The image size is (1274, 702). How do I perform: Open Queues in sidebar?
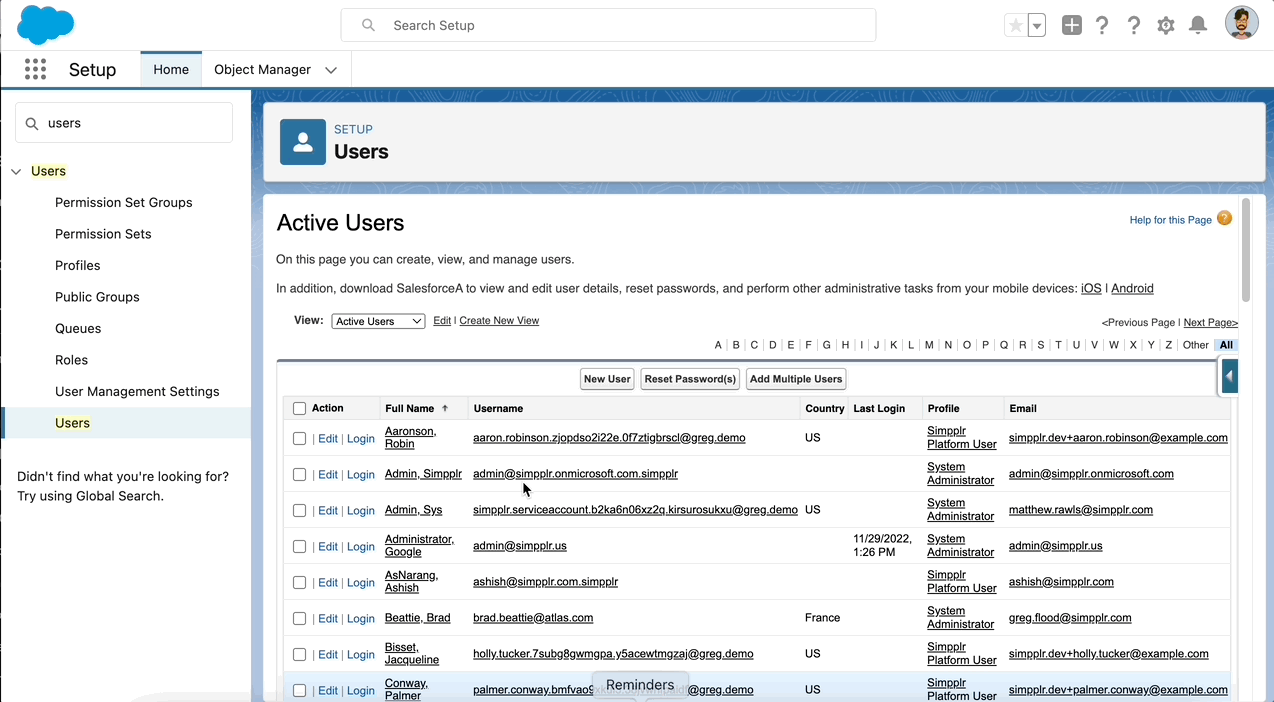click(78, 329)
